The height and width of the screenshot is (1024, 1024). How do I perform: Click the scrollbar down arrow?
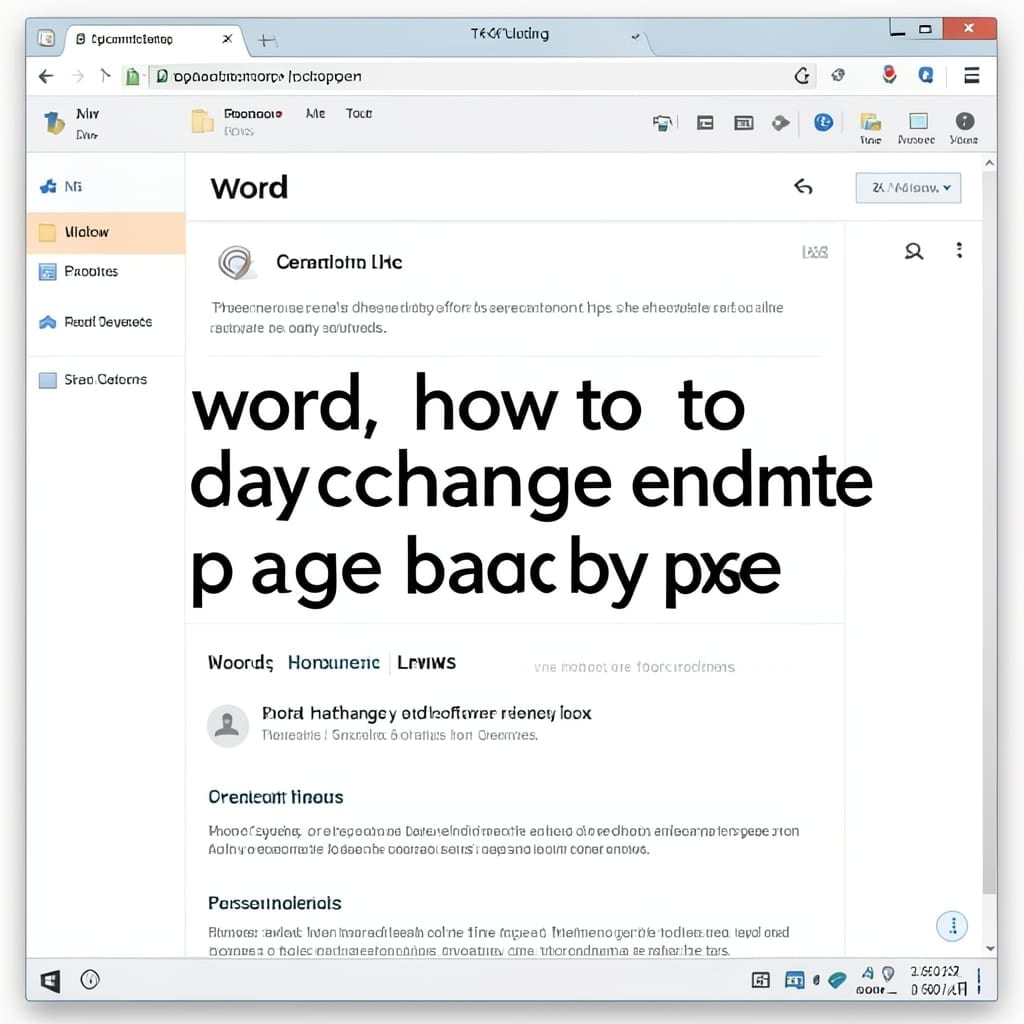coord(990,948)
